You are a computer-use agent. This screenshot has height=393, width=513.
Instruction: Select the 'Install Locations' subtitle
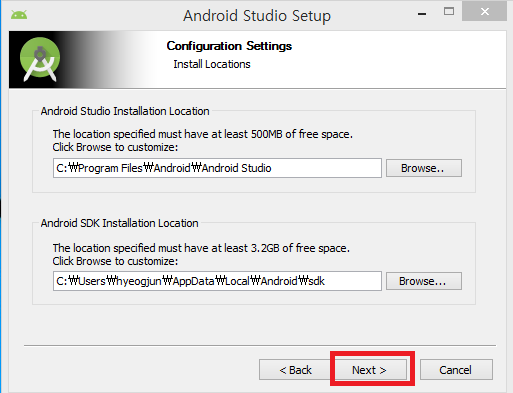[212, 64]
